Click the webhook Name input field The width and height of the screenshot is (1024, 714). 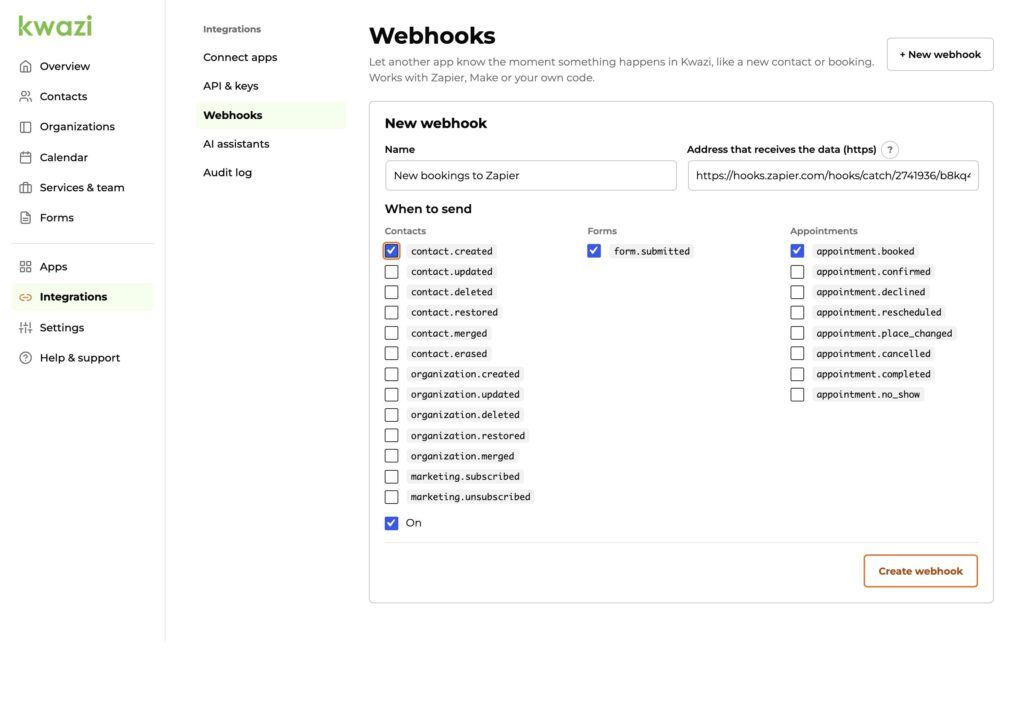click(x=530, y=175)
